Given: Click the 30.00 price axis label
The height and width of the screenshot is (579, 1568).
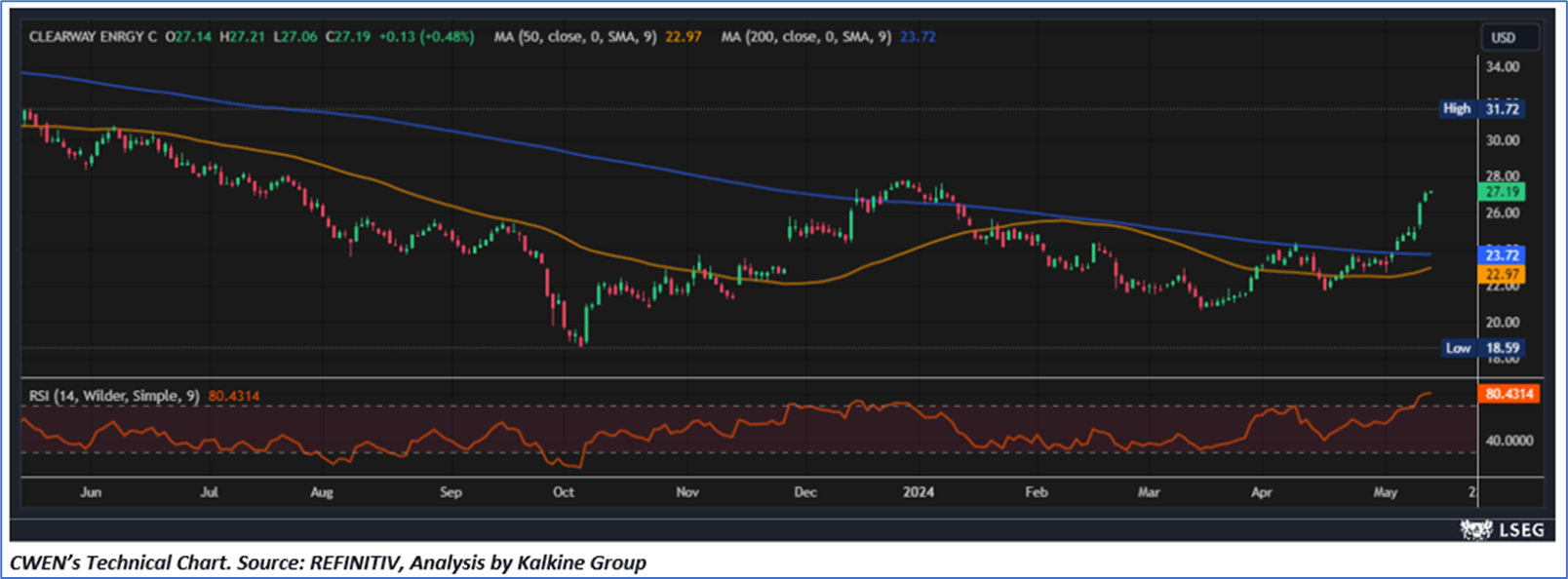Looking at the screenshot, I should (x=1503, y=139).
